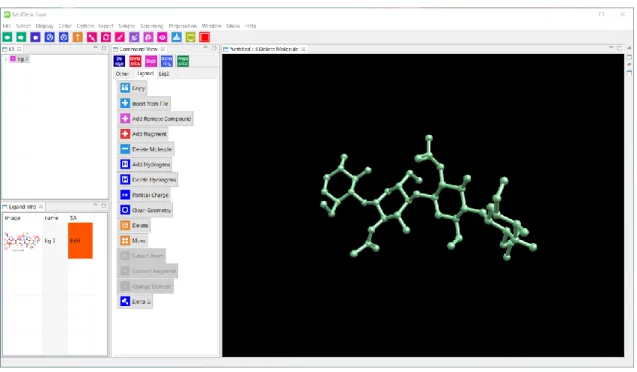Click the Delta G command button

135,301
